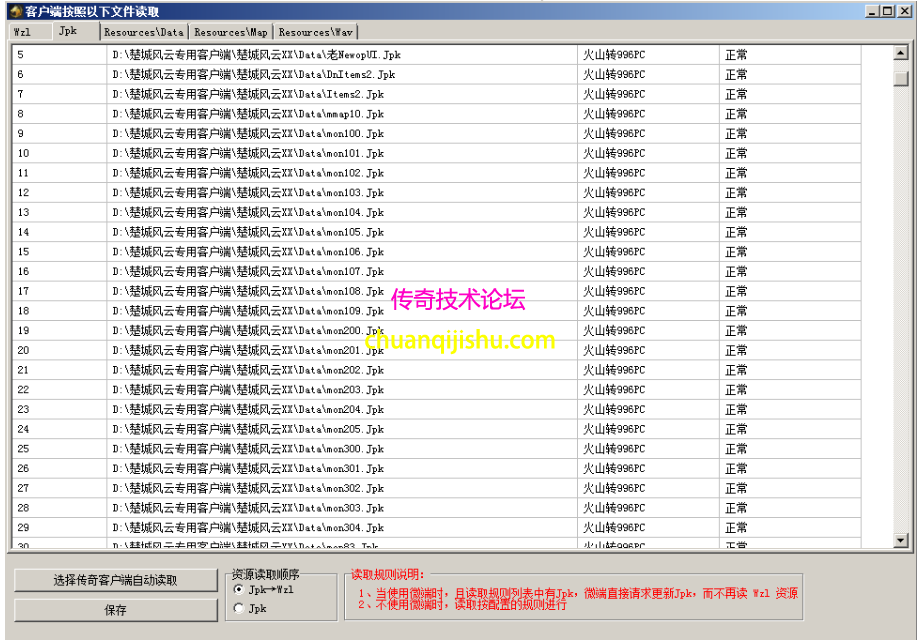Click the scrollbar up arrow
This screenshot has height=640, width=917.
pyautogui.click(x=901, y=54)
